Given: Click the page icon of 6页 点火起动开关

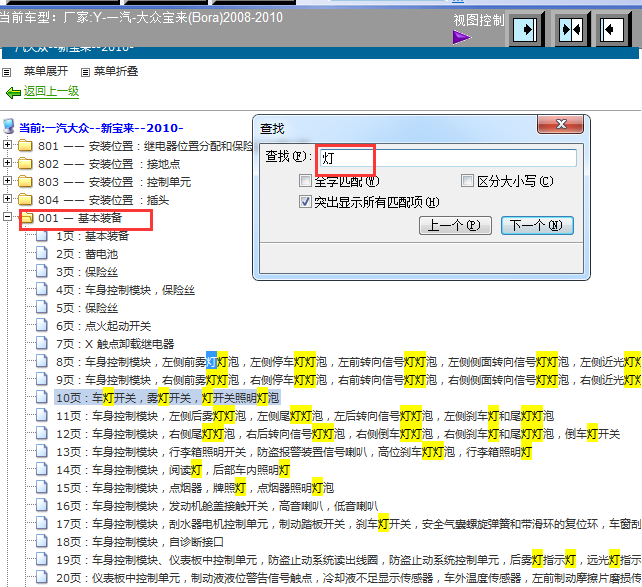Looking at the screenshot, I should click(x=41, y=325).
